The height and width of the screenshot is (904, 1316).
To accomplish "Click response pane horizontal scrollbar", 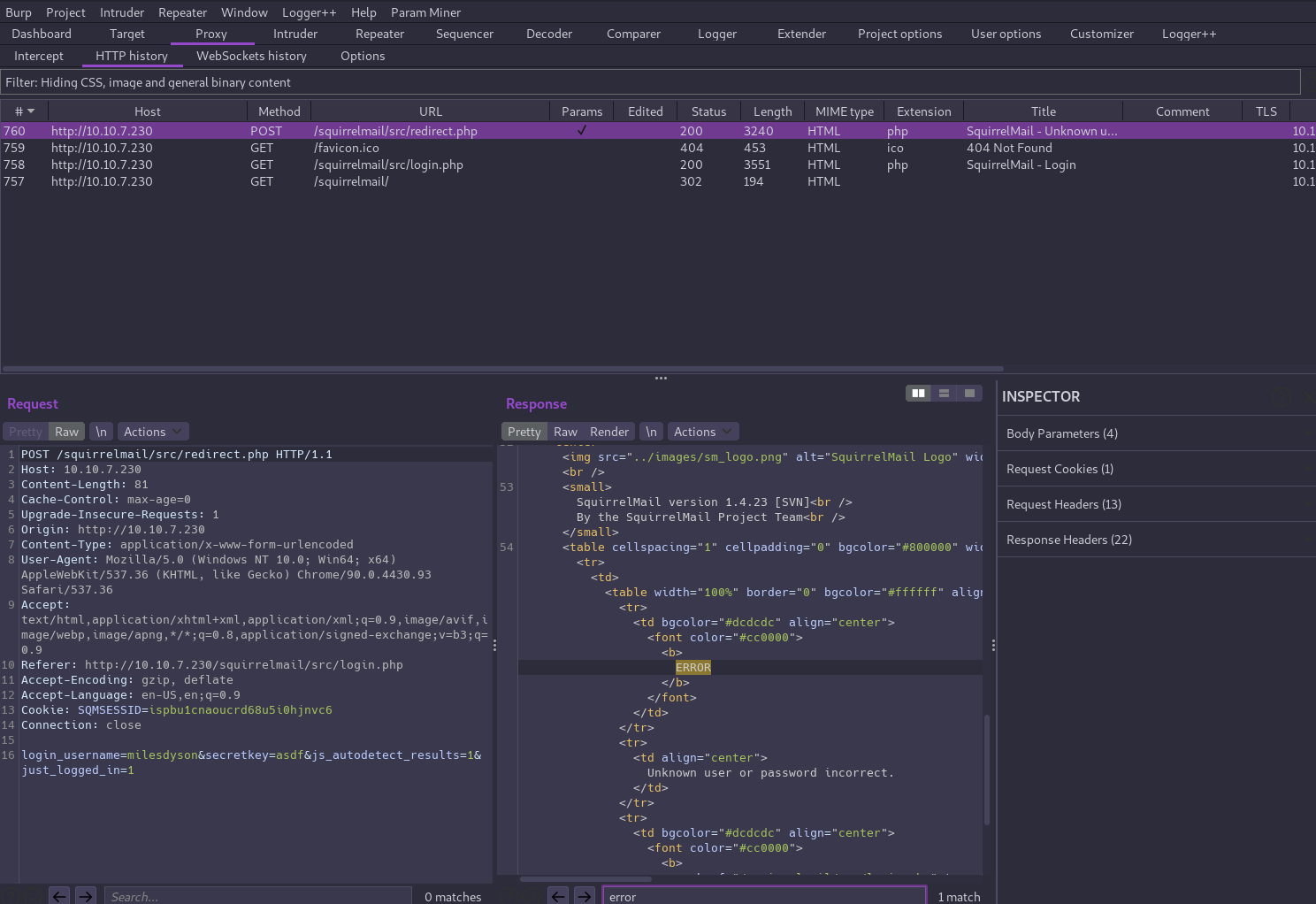I will point(585,879).
